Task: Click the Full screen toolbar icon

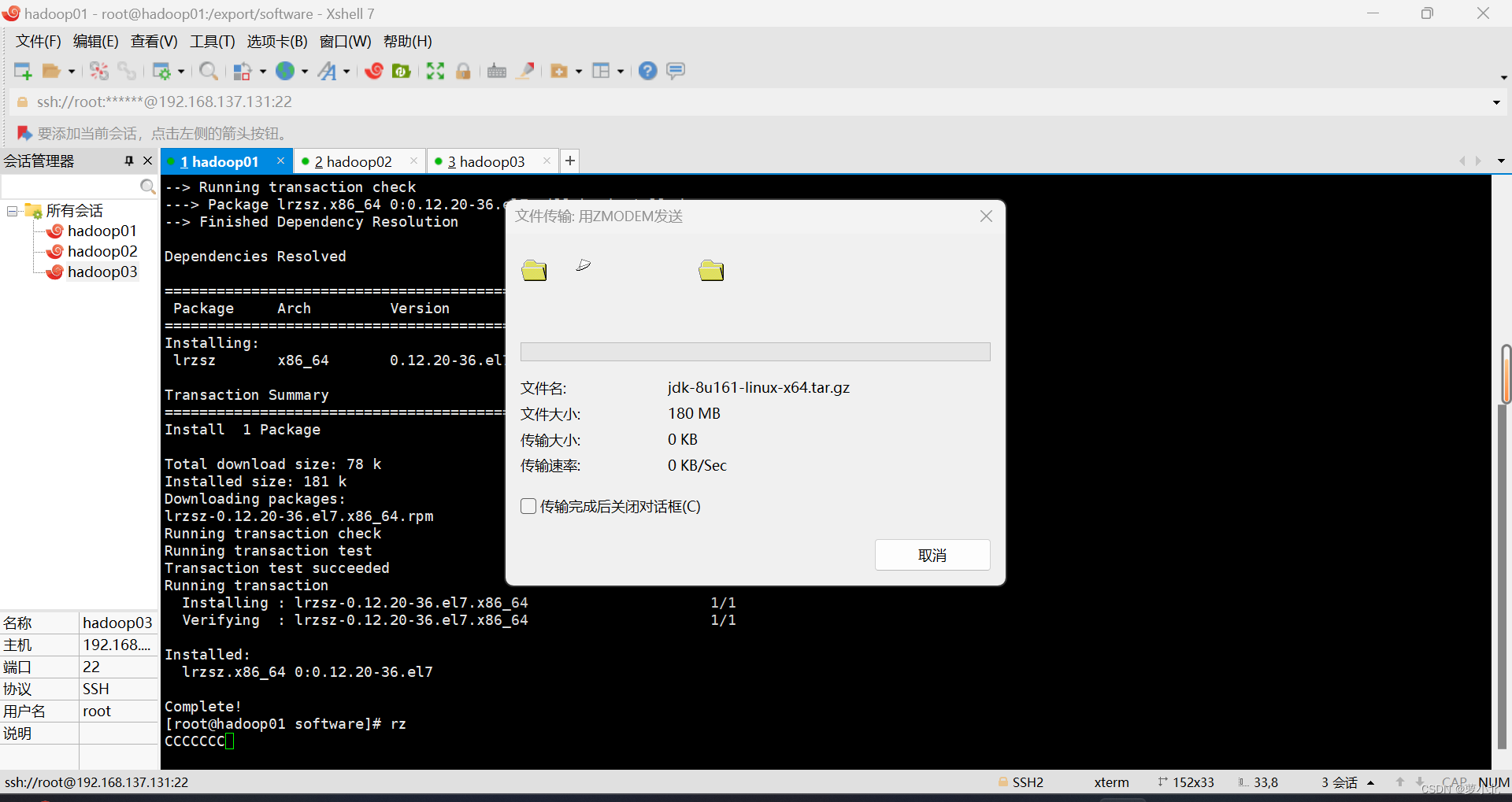Action: tap(435, 71)
